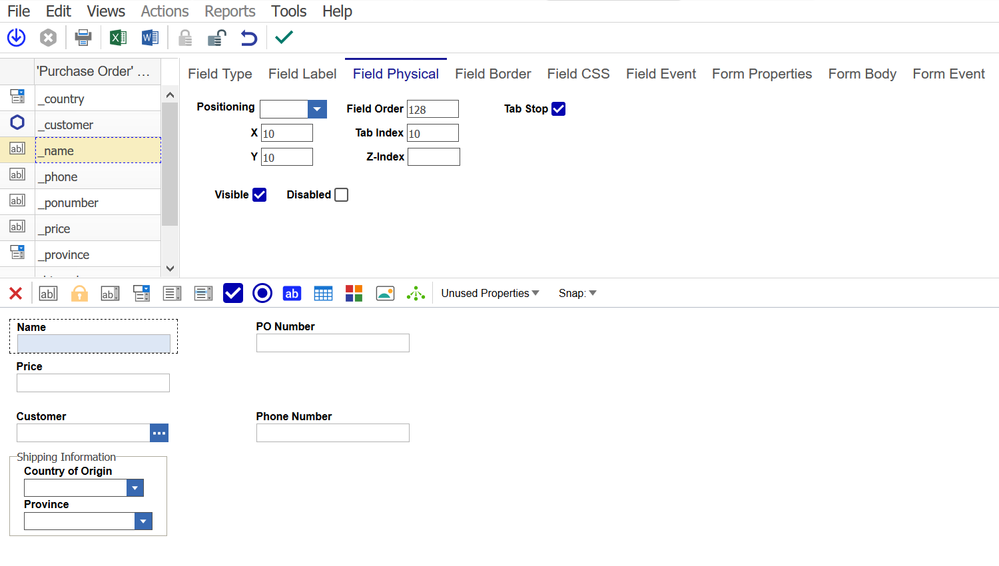
Task: Click the Field Order input box
Action: tap(432, 109)
